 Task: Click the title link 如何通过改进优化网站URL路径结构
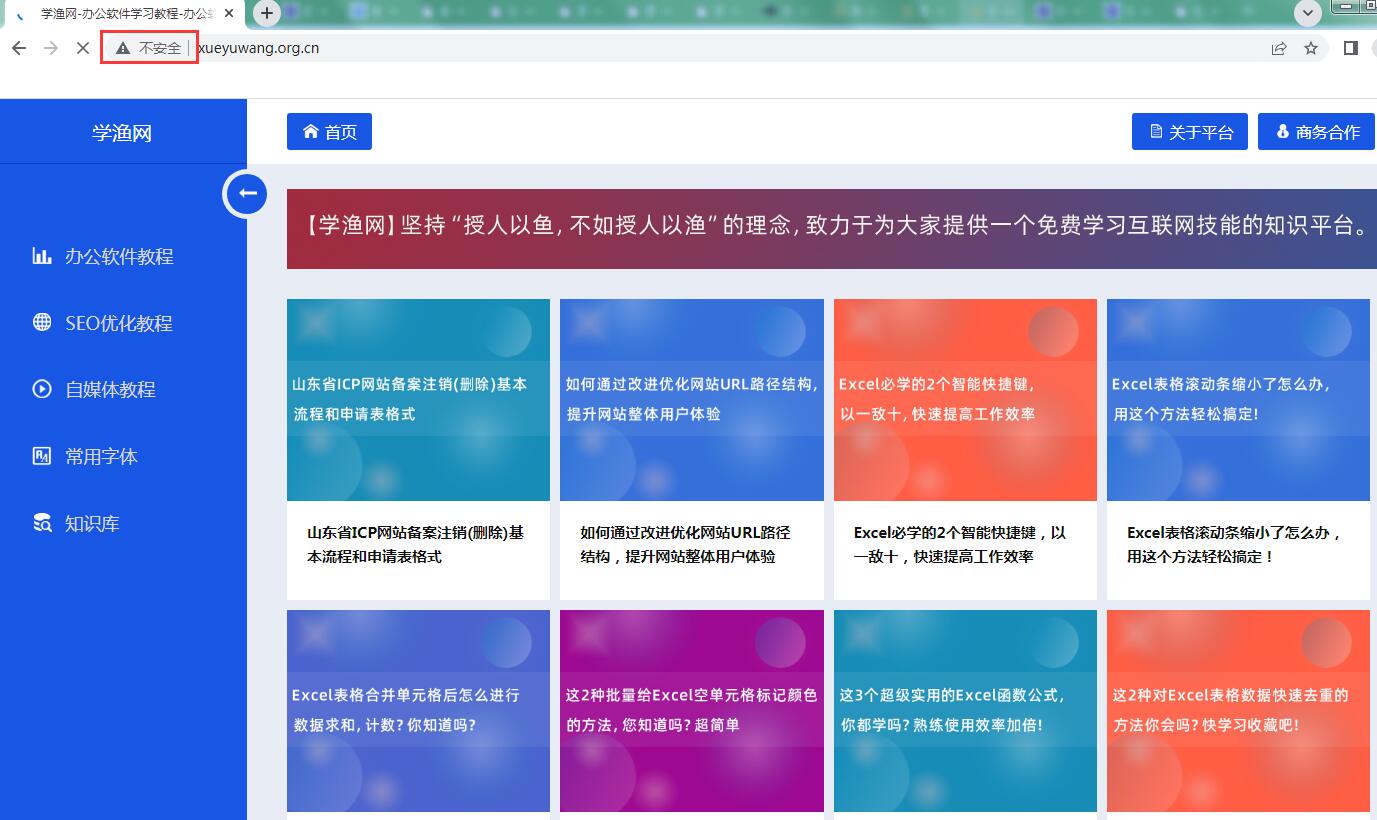(x=685, y=544)
